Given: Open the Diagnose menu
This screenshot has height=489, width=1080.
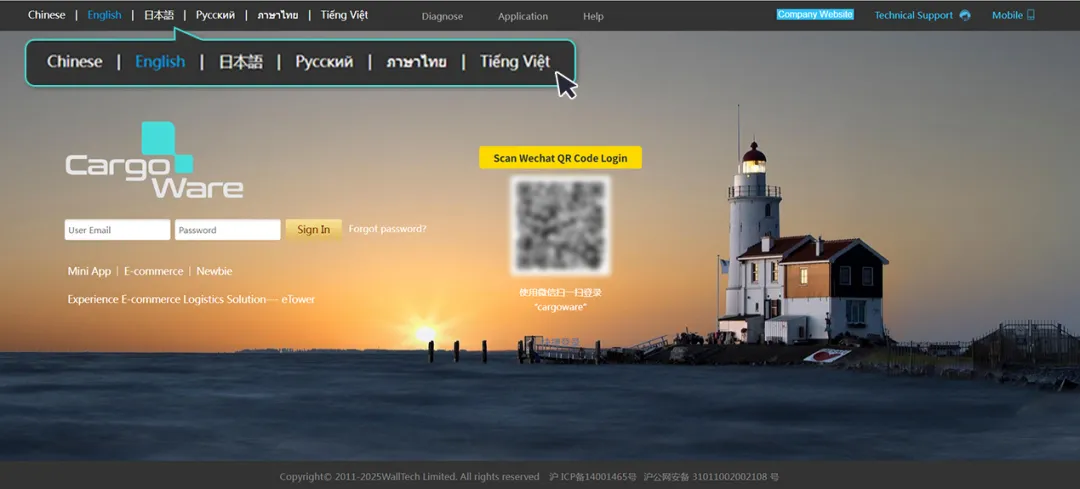Looking at the screenshot, I should pyautogui.click(x=442, y=16).
